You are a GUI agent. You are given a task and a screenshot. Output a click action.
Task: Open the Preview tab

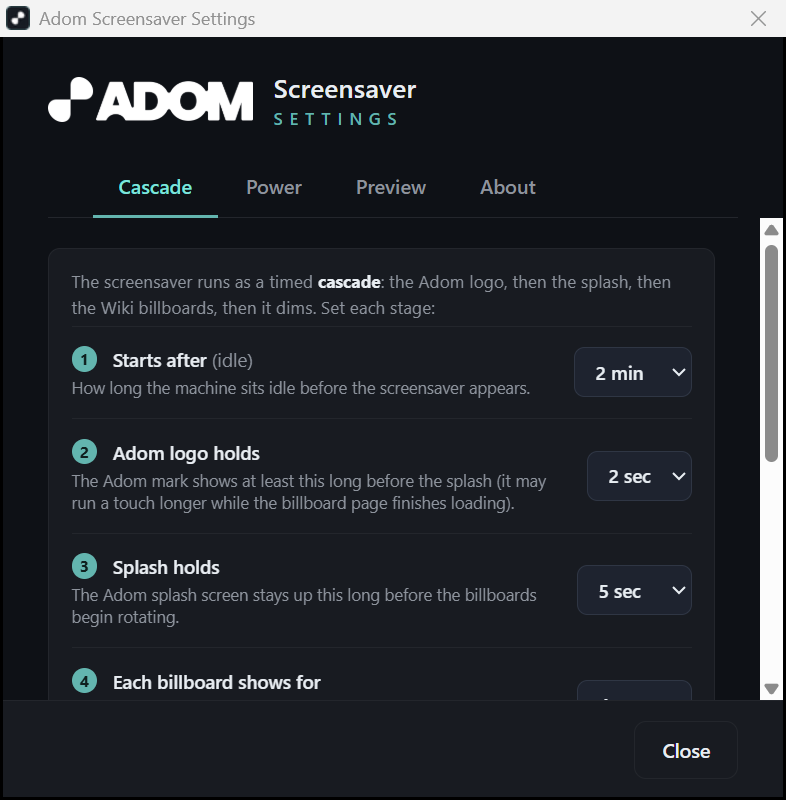pyautogui.click(x=391, y=187)
